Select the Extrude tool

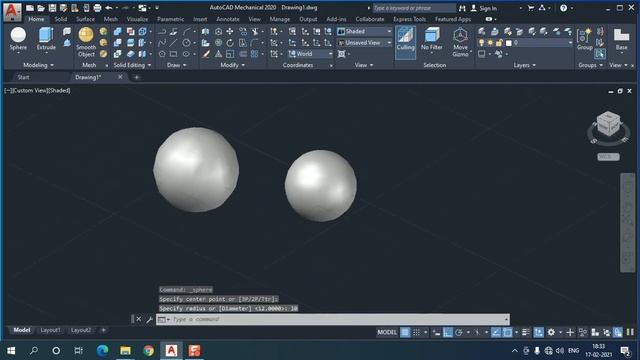(46, 39)
